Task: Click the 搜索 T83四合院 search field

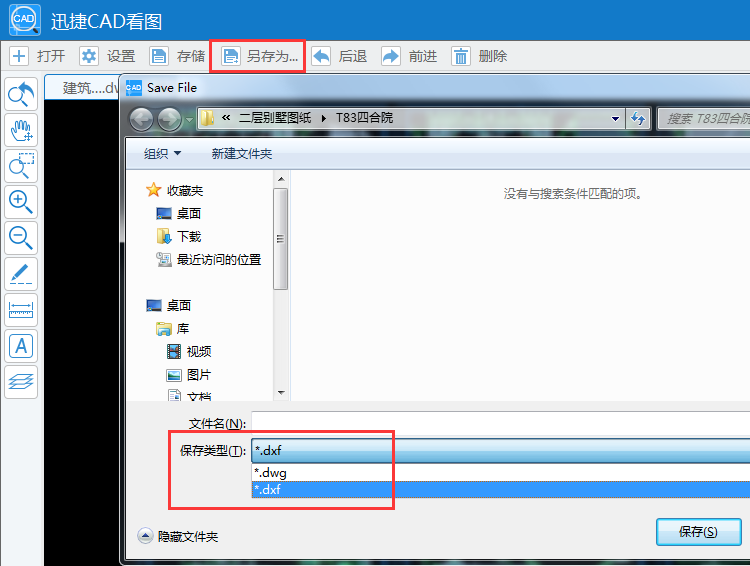Action: pyautogui.click(x=704, y=118)
